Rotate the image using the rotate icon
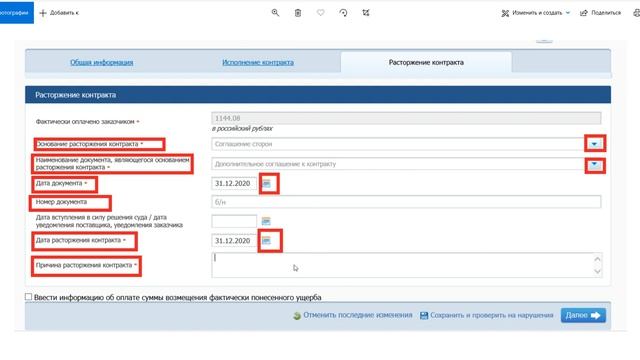Image resolution: width=640 pixels, height=360 pixels. click(343, 13)
